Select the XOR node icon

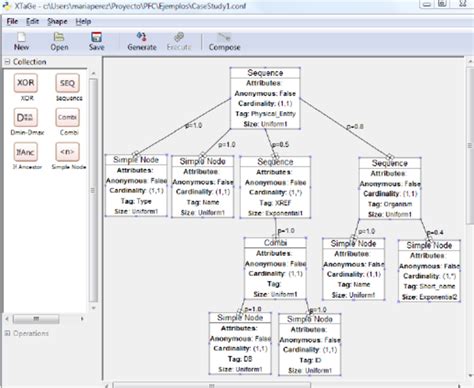[26, 83]
